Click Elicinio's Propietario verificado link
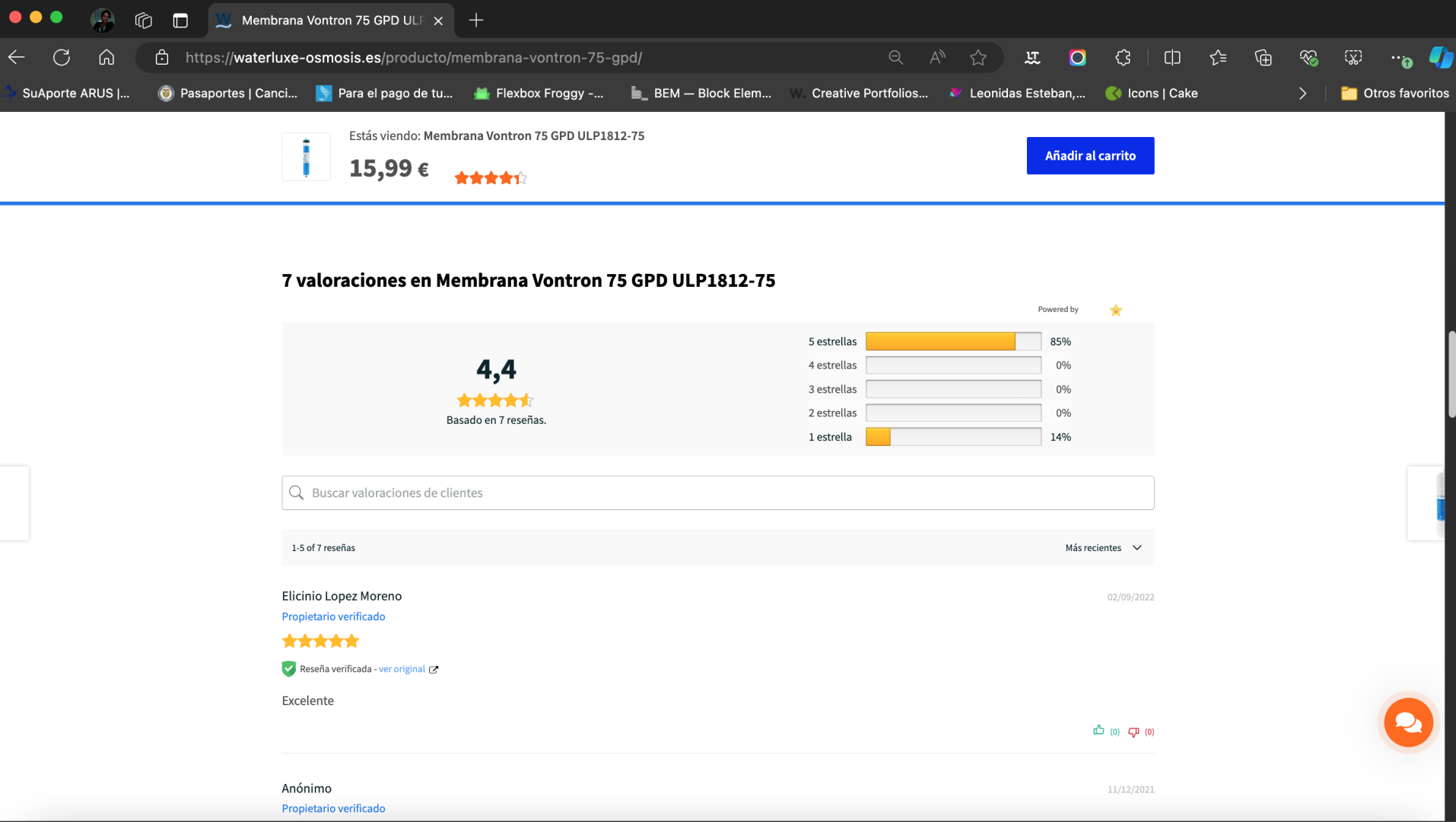This screenshot has width=1456, height=822. tap(333, 616)
